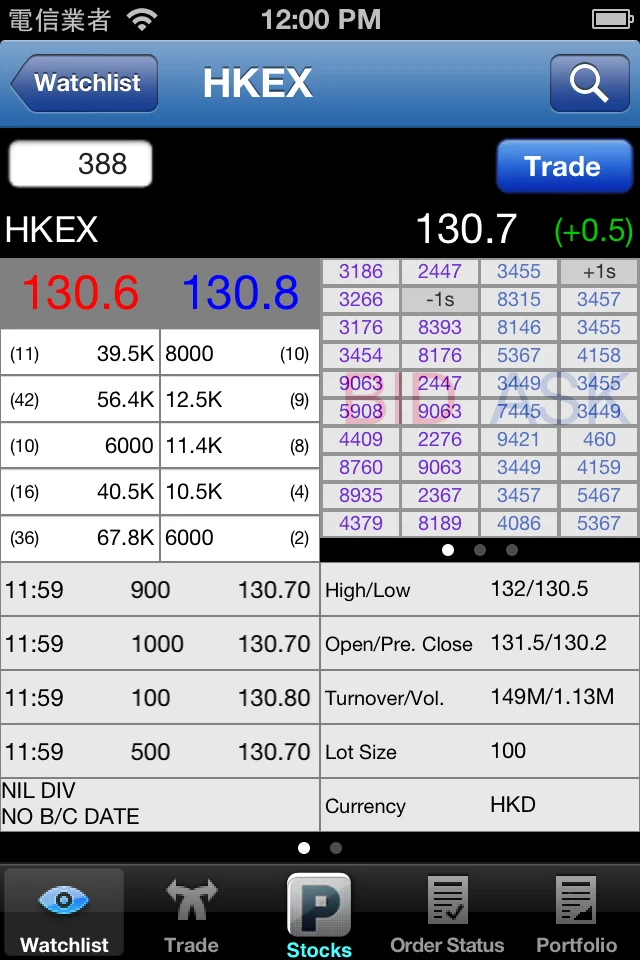Image resolution: width=640 pixels, height=960 pixels.
Task: Select broker code 4086
Action: pos(519,523)
